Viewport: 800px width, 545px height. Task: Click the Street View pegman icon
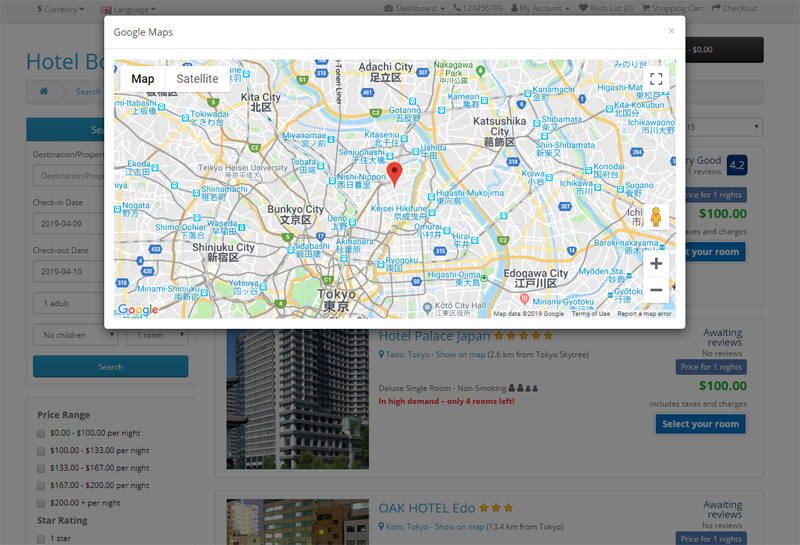[x=656, y=217]
